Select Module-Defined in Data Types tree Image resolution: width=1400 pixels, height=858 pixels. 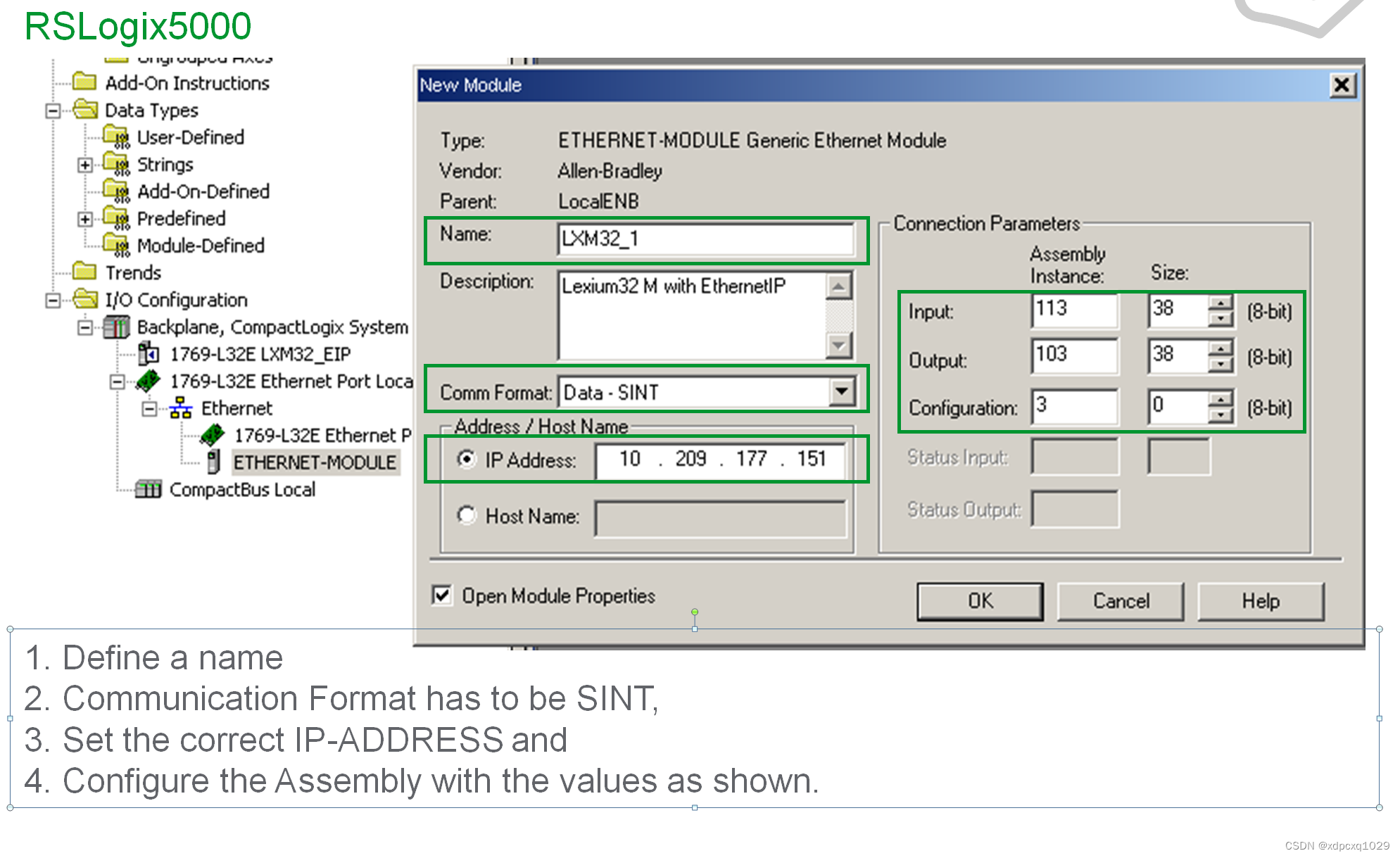pos(201,246)
